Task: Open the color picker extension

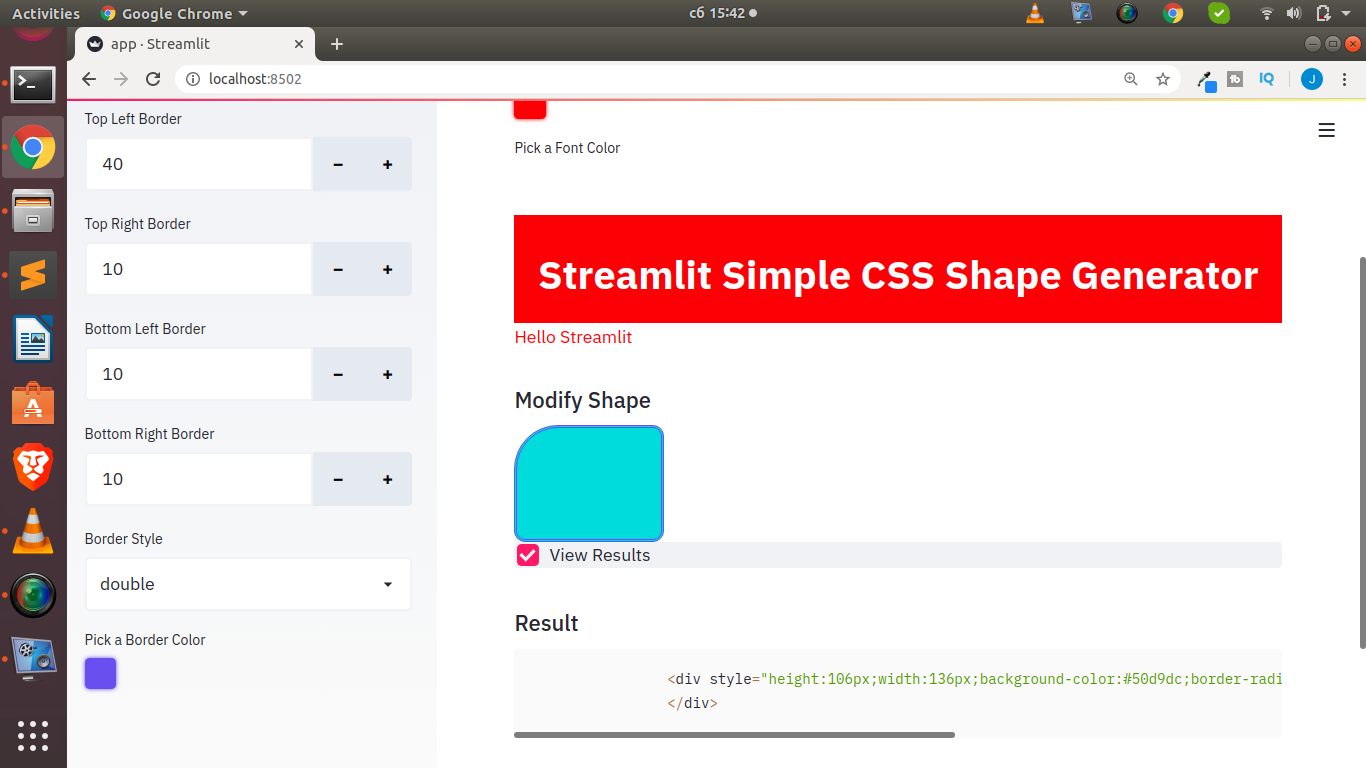Action: [1206, 80]
